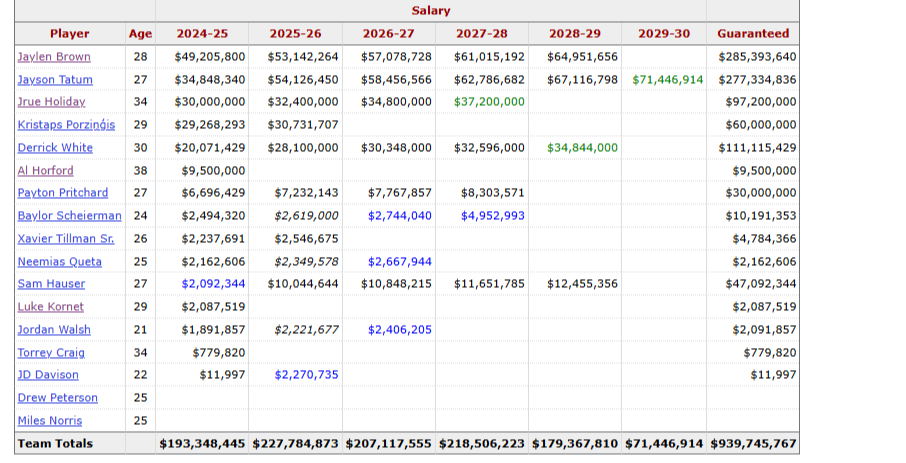Click the 2027-28 column header
906x463 pixels.
[482, 34]
